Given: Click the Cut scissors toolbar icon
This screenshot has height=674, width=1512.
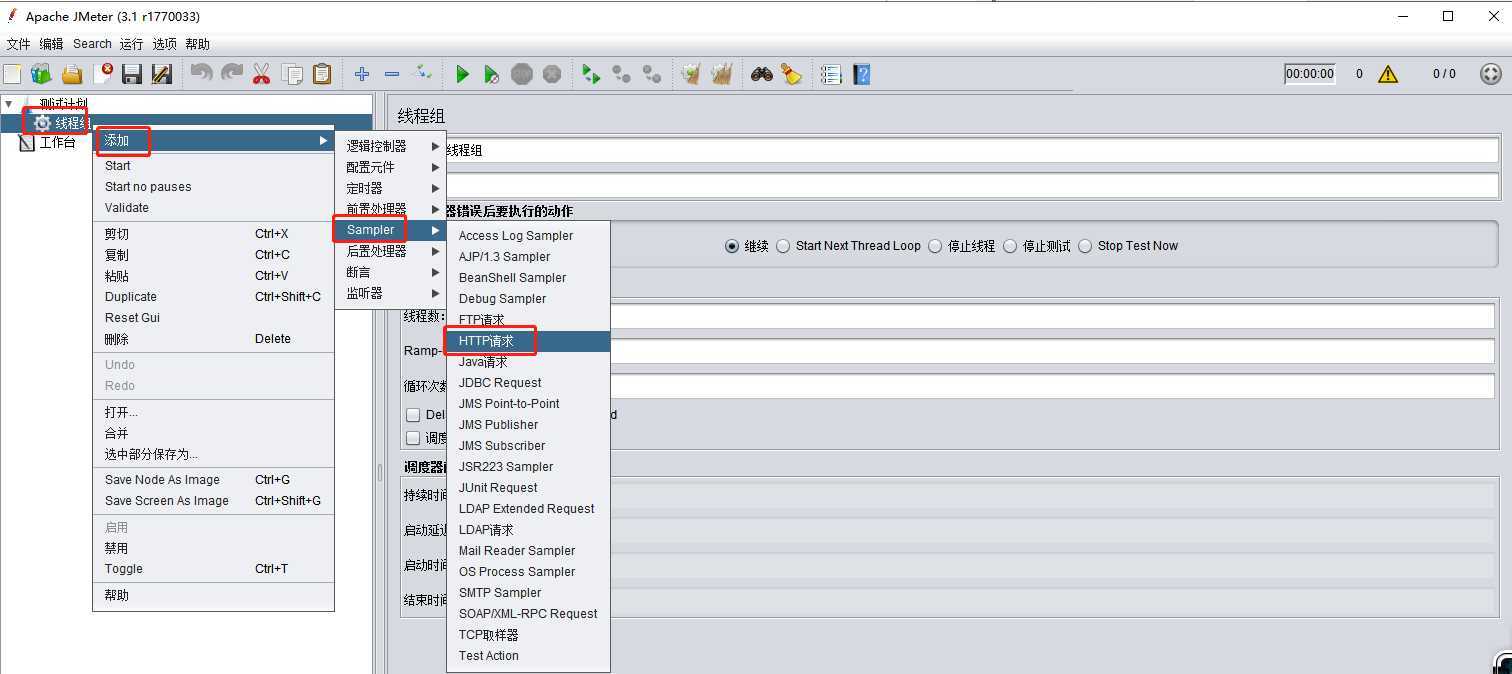Looking at the screenshot, I should pos(262,74).
